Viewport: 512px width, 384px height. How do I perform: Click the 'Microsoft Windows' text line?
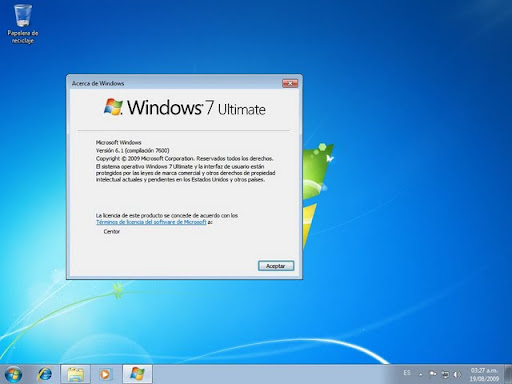118,142
